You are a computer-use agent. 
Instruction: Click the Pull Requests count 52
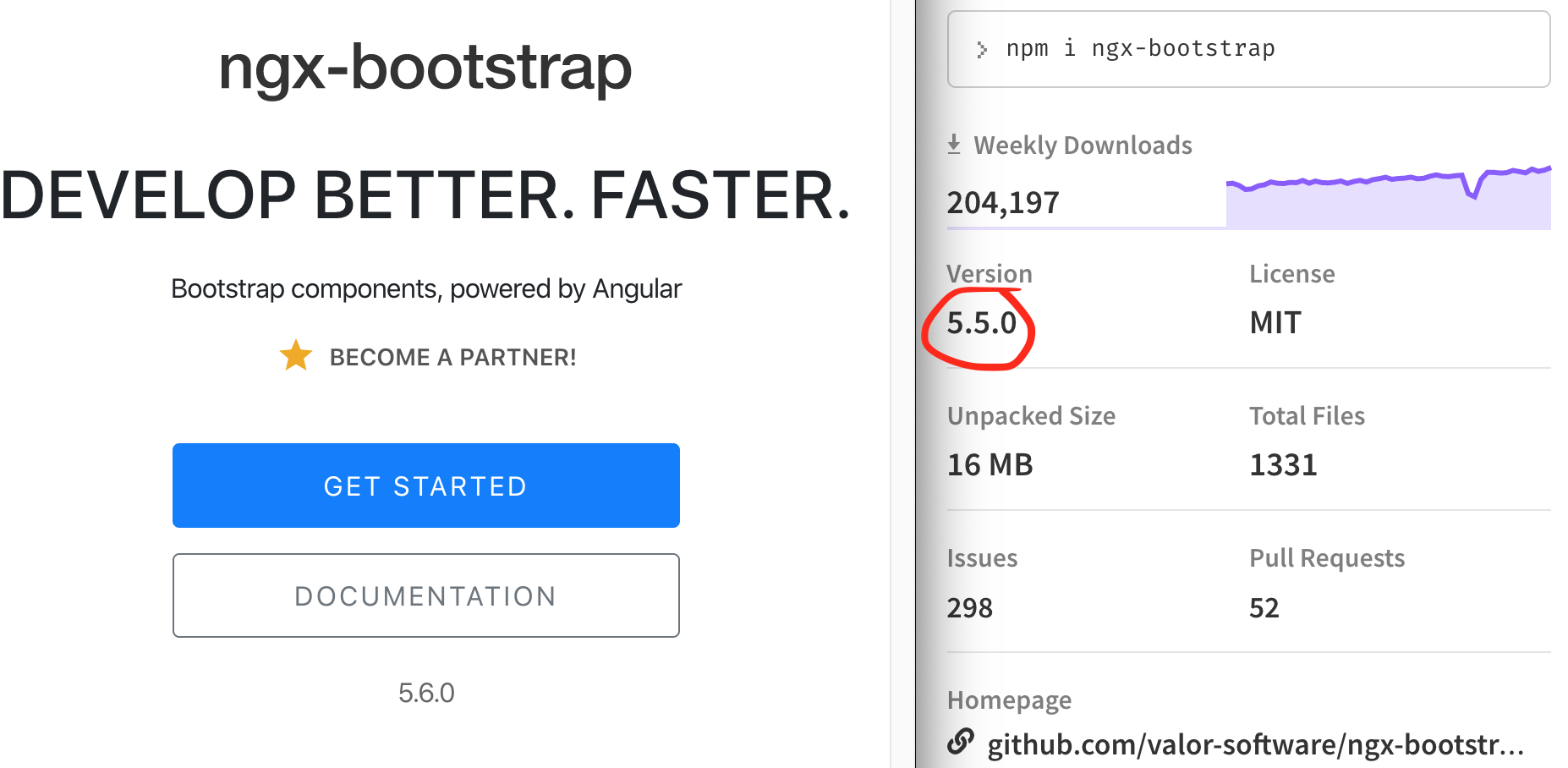1262,607
